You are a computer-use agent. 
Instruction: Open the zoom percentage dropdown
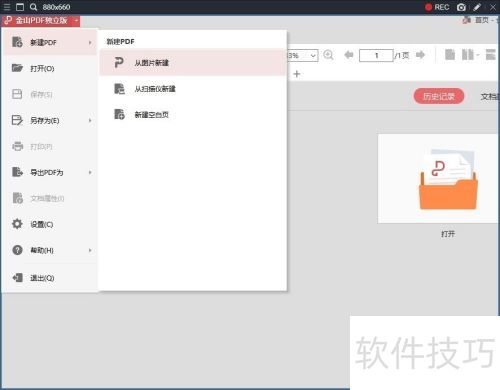(313, 55)
